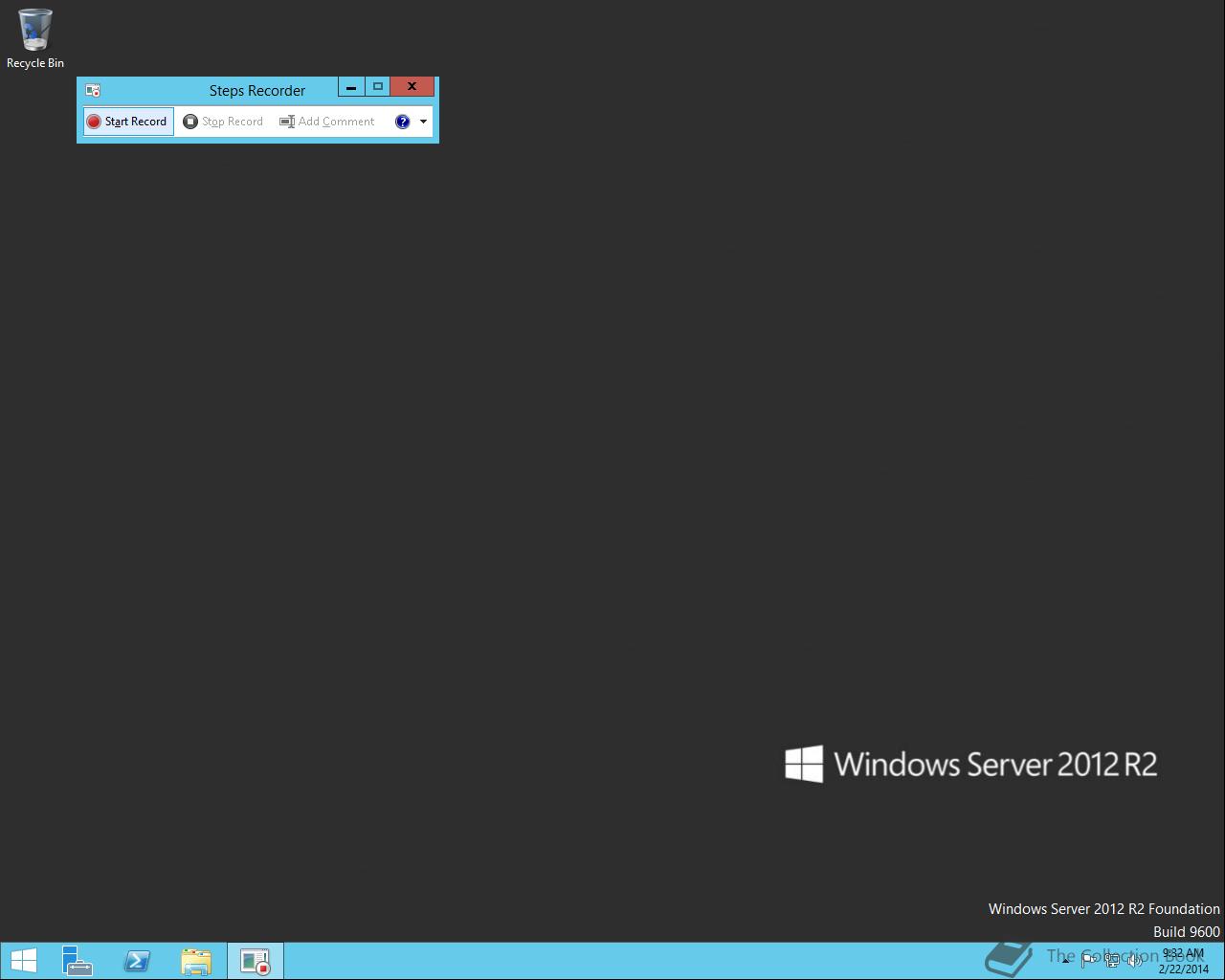Click the Start Record button
The image size is (1225, 980).
pos(128,122)
